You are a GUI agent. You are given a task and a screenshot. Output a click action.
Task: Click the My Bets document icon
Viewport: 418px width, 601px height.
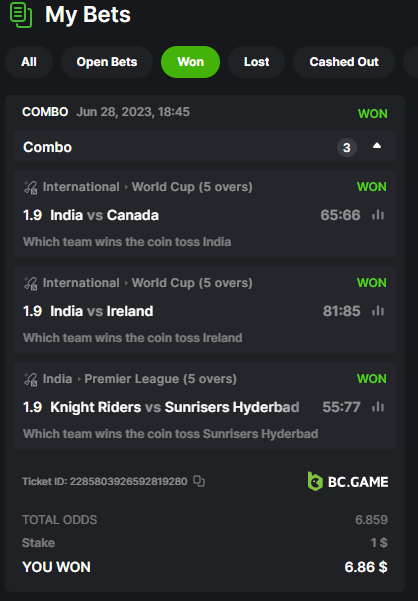pyautogui.click(x=21, y=15)
